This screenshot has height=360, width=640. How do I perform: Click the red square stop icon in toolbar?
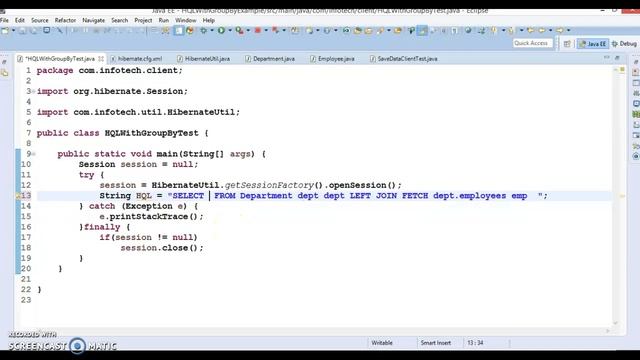tap(258, 30)
